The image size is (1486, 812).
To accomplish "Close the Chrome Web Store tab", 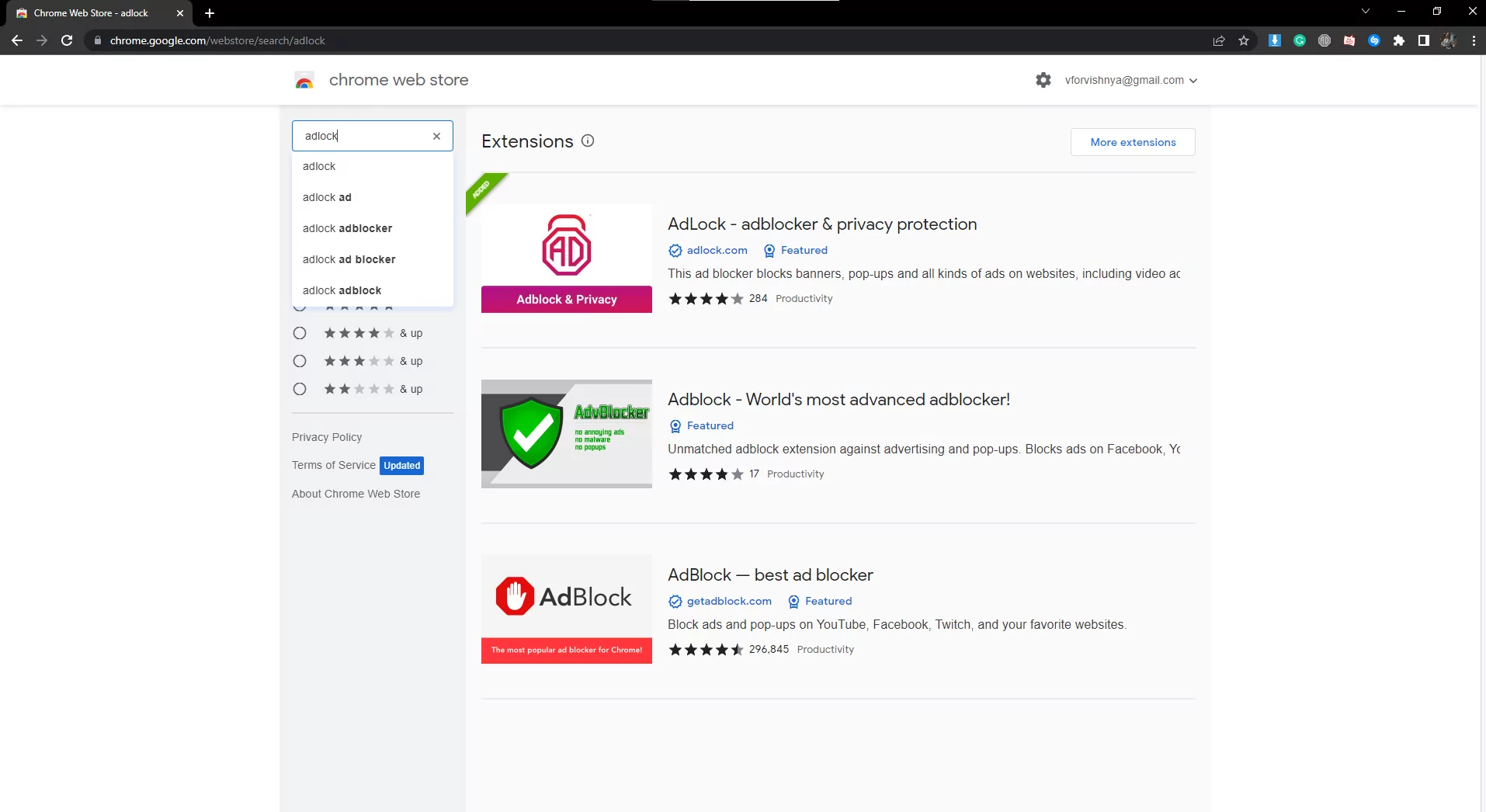I will (x=180, y=13).
